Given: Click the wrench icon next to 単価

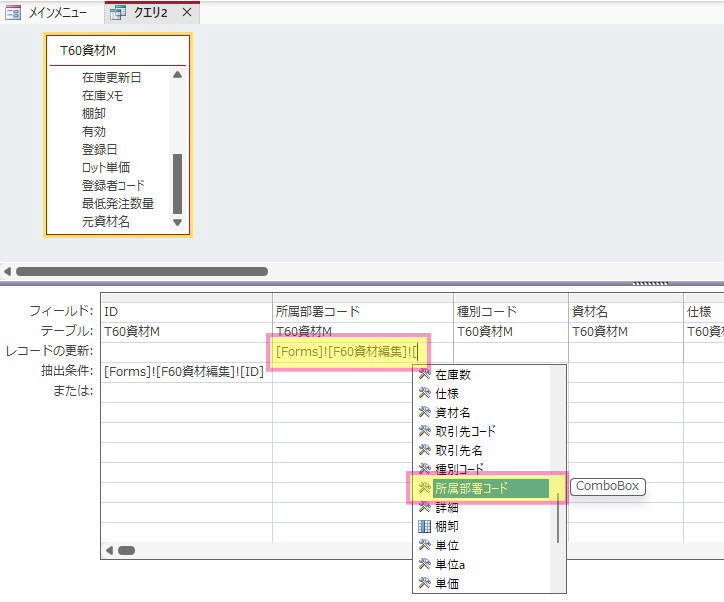Looking at the screenshot, I should click(x=424, y=583).
